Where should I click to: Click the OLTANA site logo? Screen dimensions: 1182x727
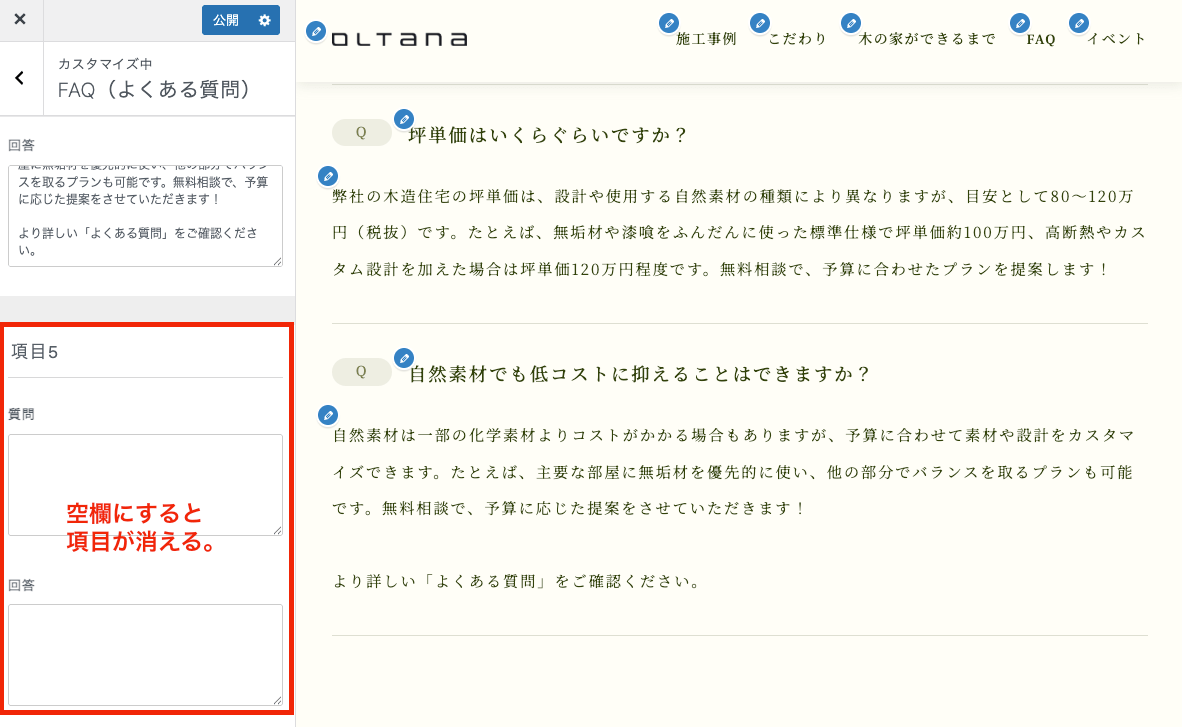click(399, 39)
